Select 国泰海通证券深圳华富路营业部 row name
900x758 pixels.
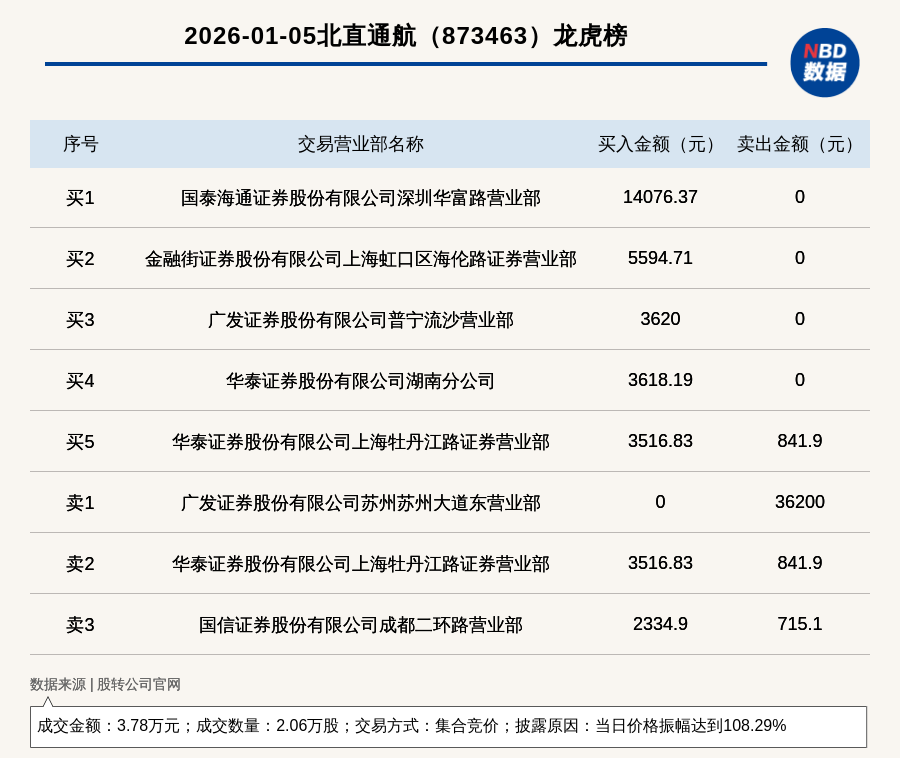click(360, 198)
